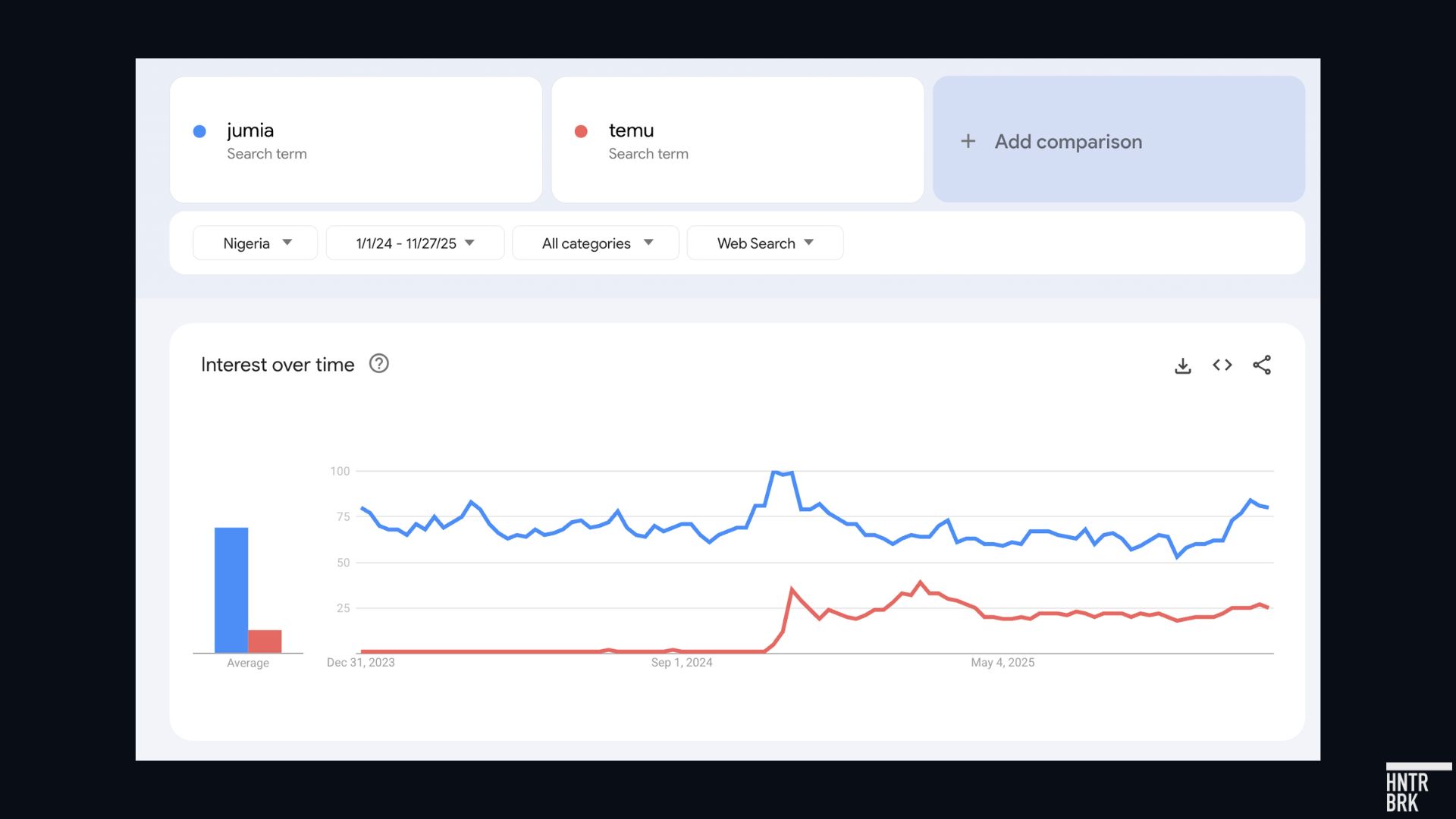The image size is (1456, 819).
Task: Click the download CSV icon
Action: click(1182, 366)
